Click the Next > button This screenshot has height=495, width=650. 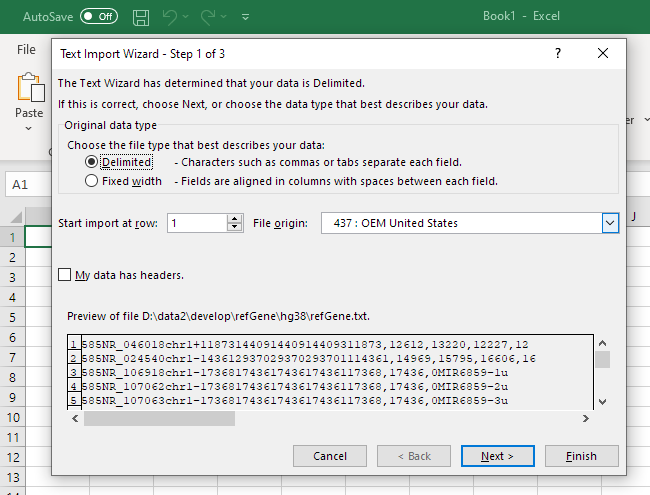[497, 456]
